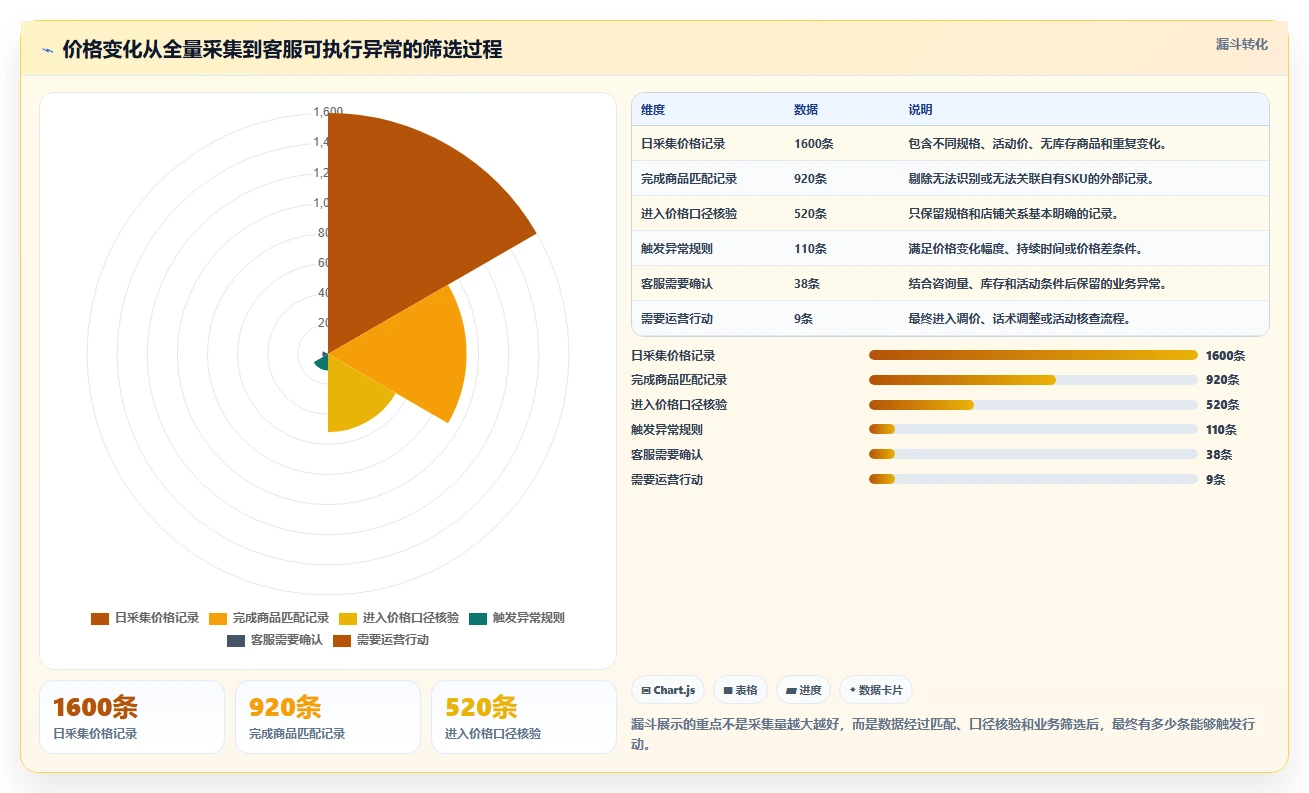Image resolution: width=1309 pixels, height=793 pixels.
Task: Click the Chart.js chip icon
Action: pos(646,690)
